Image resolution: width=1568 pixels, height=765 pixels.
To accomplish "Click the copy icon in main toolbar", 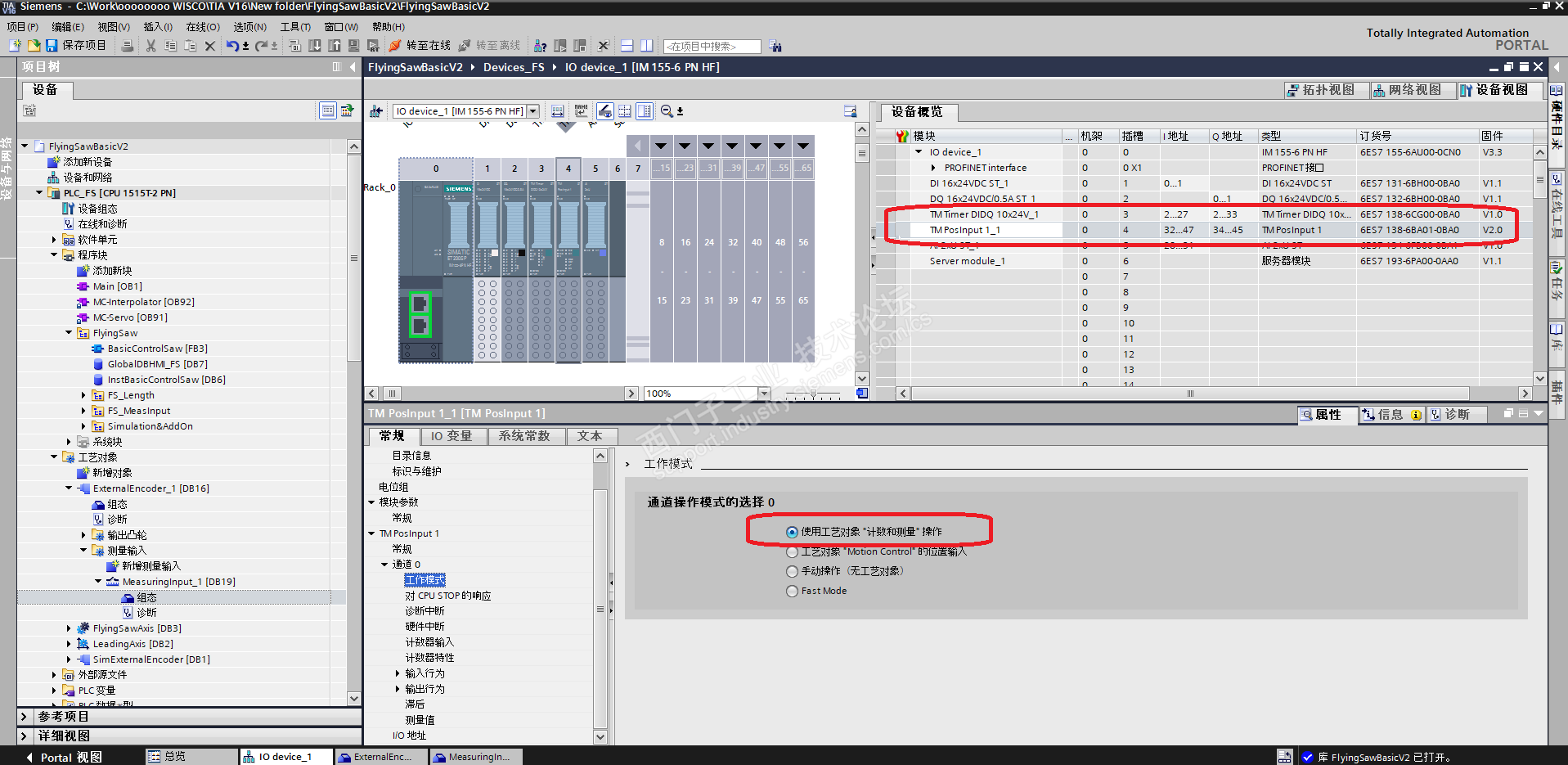I will click(x=170, y=46).
